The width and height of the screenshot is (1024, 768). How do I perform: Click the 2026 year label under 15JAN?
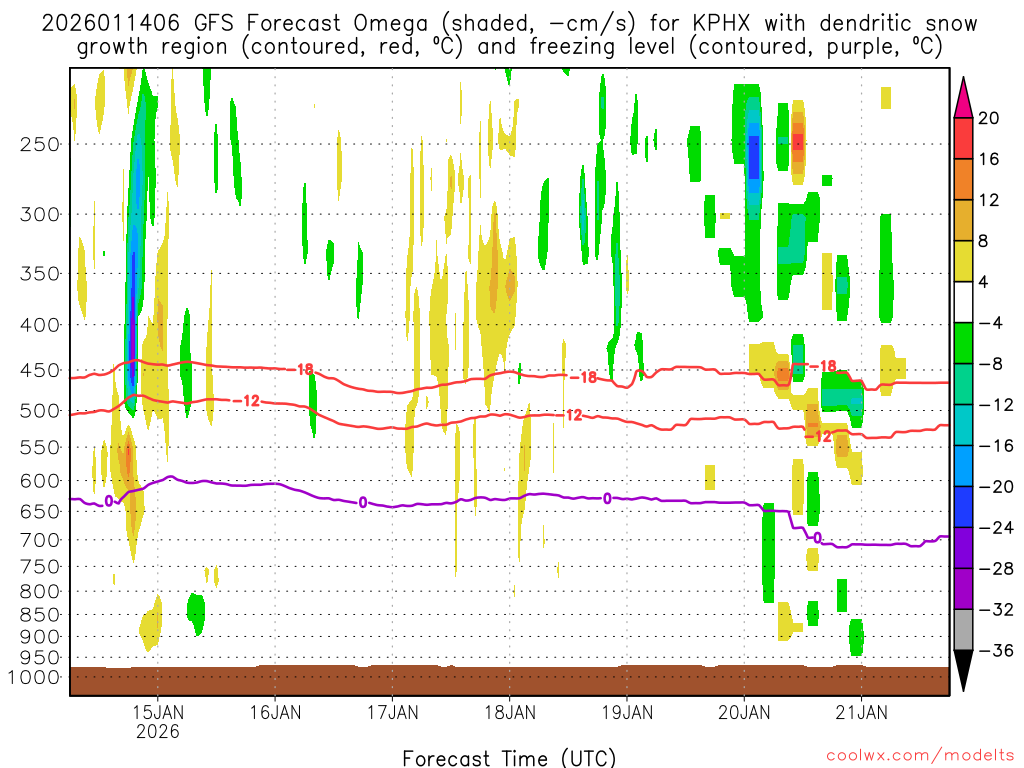(157, 731)
